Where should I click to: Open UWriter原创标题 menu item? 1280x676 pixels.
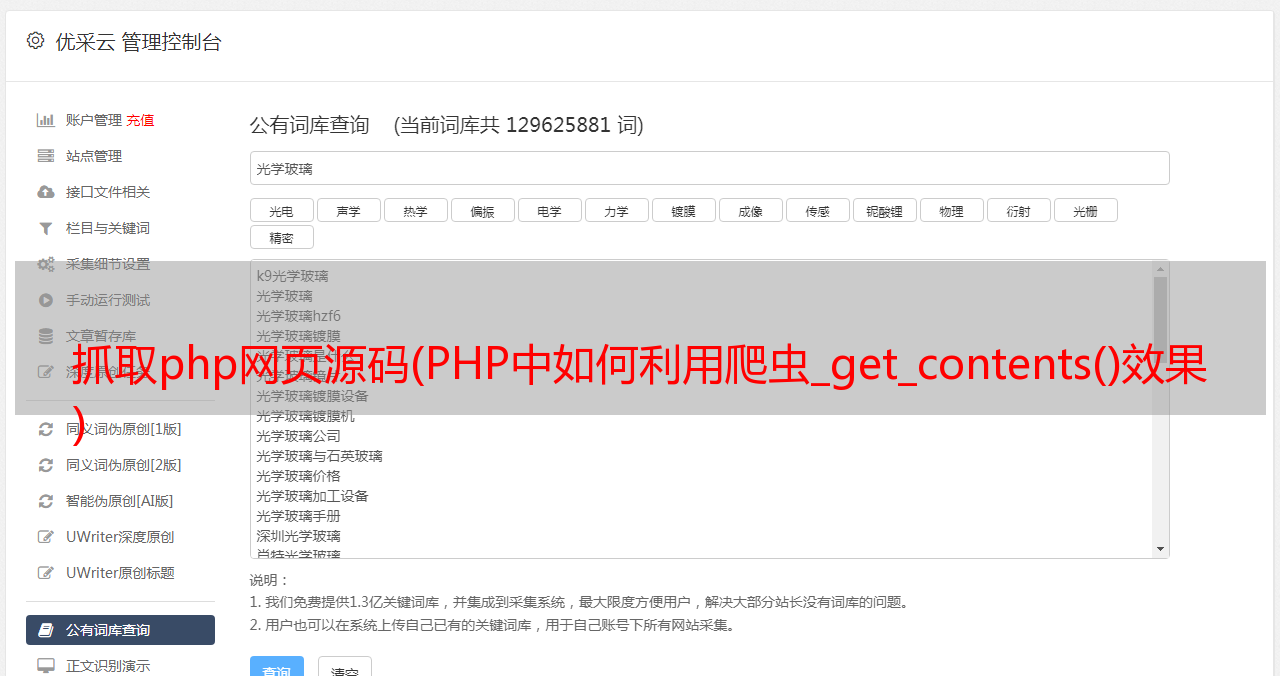[x=120, y=573]
